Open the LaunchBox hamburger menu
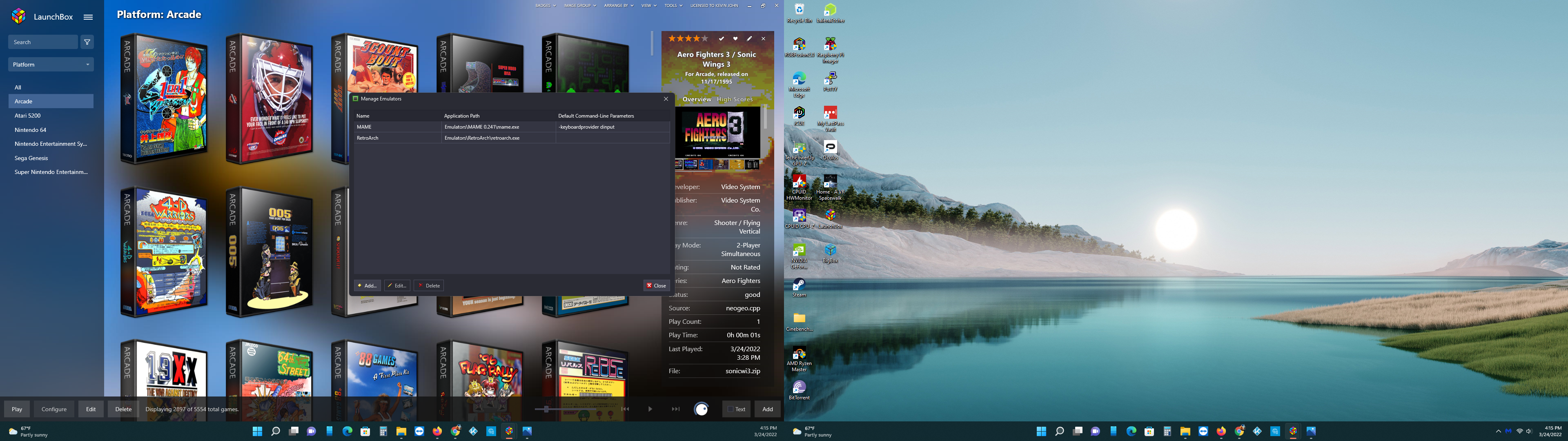This screenshot has height=441, width=1568. pos(88,17)
